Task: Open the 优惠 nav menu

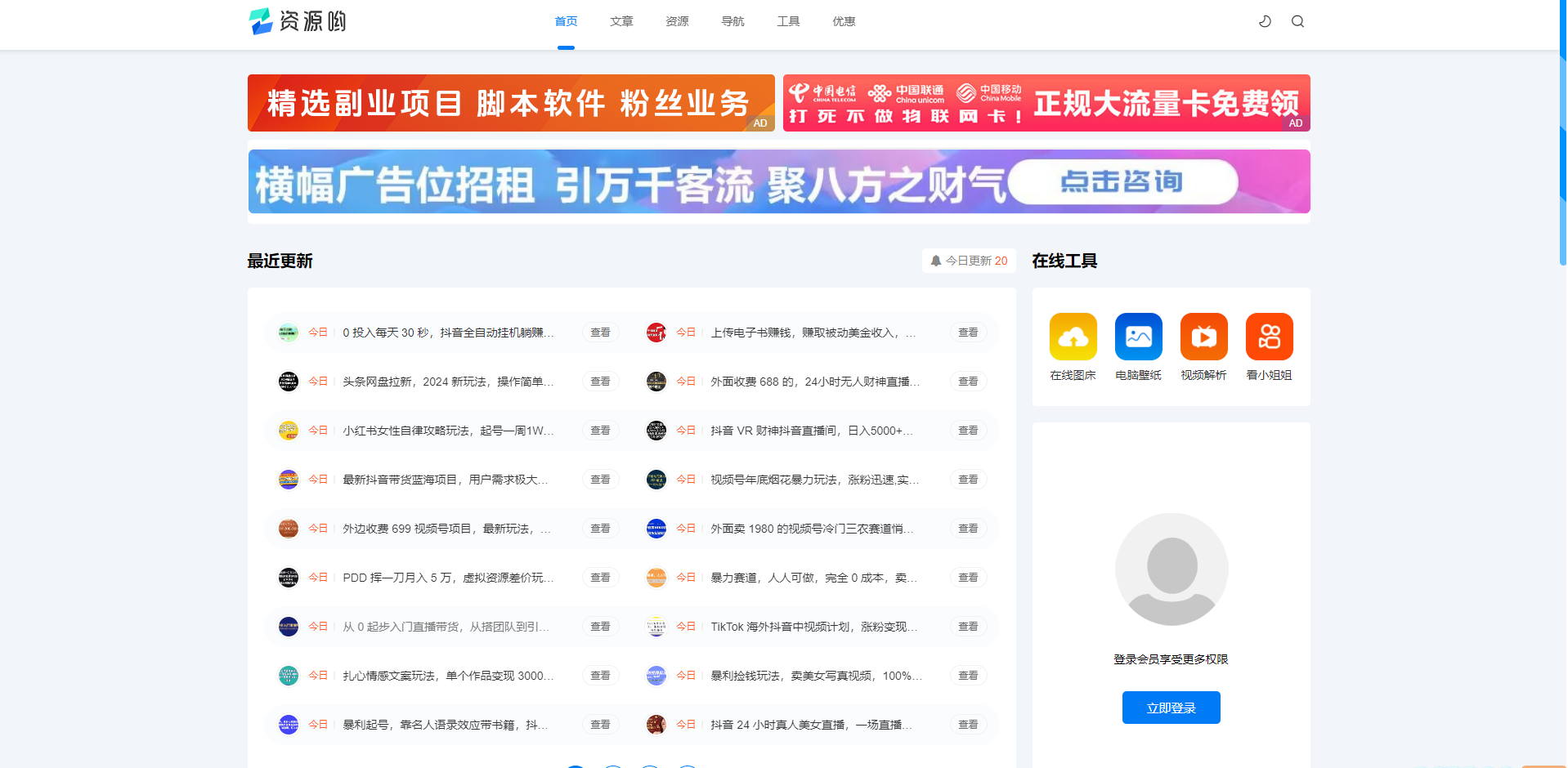Action: click(844, 21)
